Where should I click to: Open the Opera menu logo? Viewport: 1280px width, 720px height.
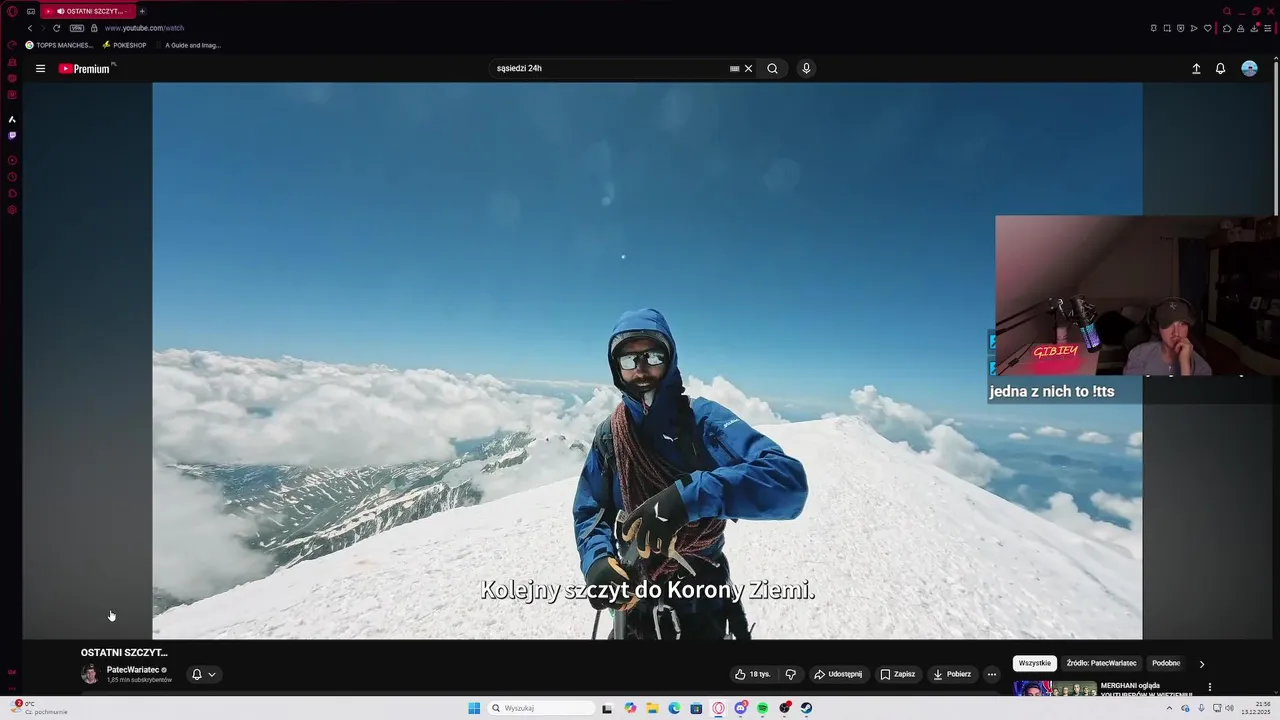pos(12,11)
